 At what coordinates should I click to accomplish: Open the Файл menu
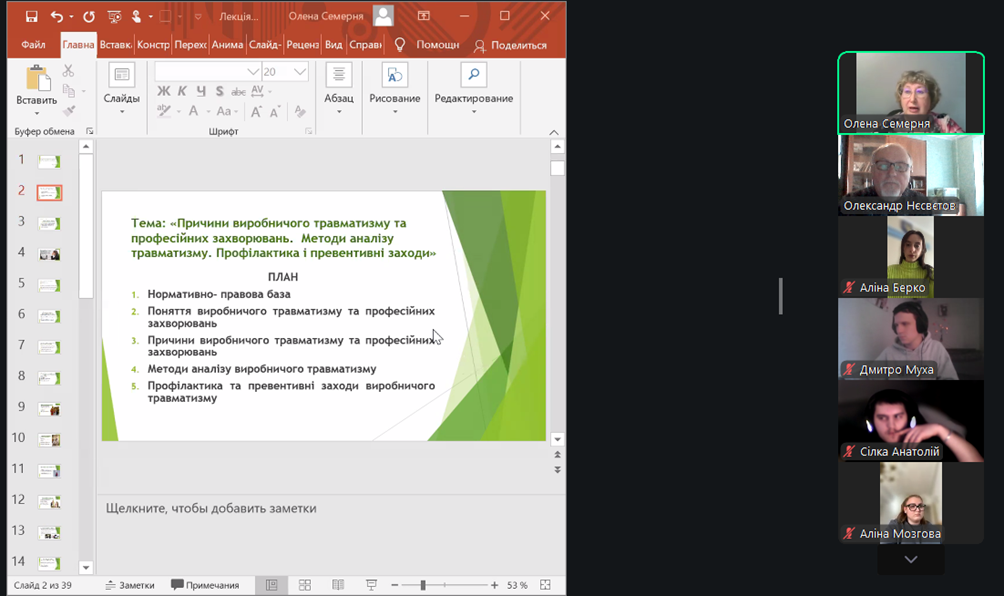[33, 45]
